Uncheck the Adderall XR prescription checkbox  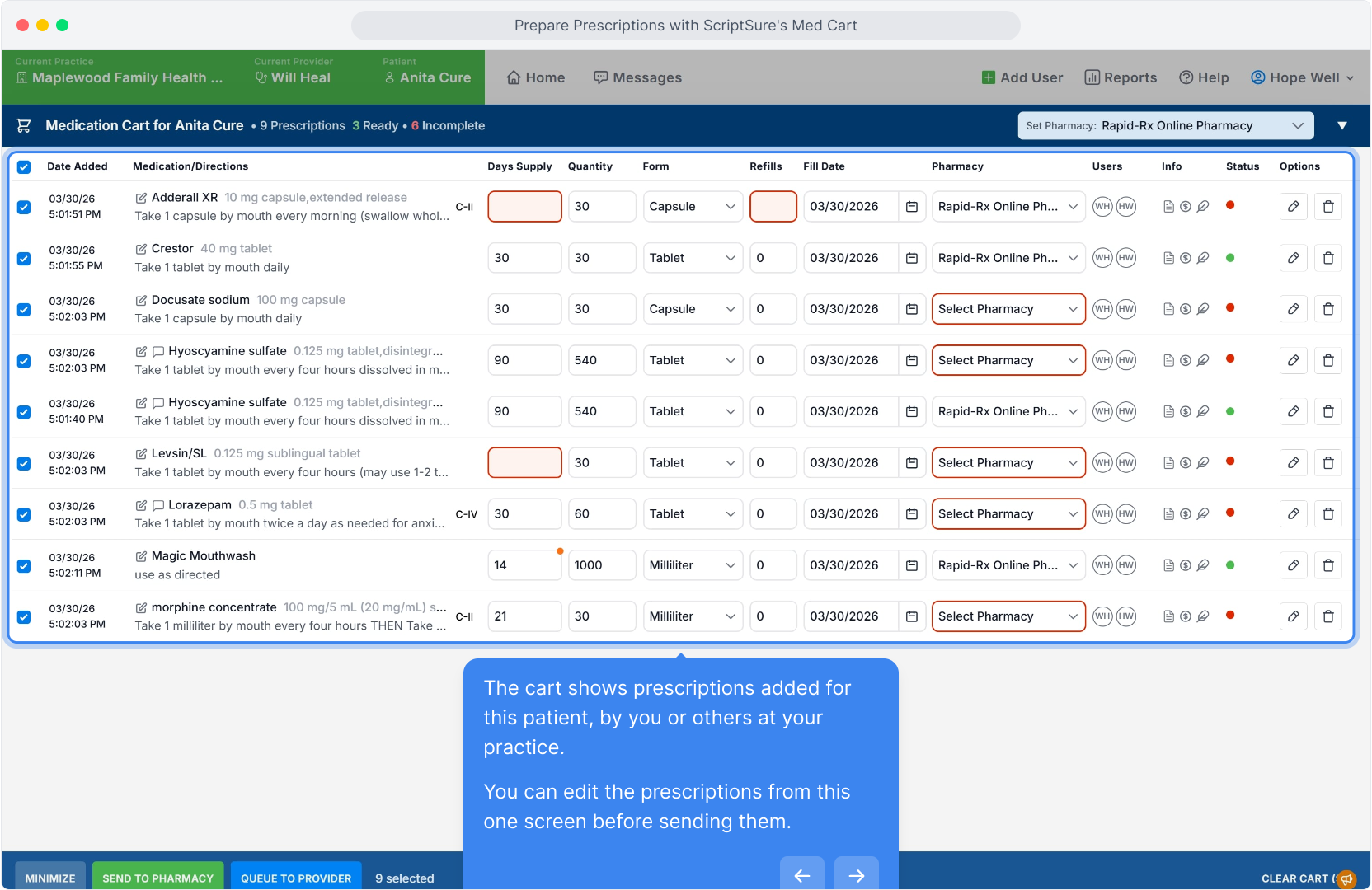click(24, 207)
